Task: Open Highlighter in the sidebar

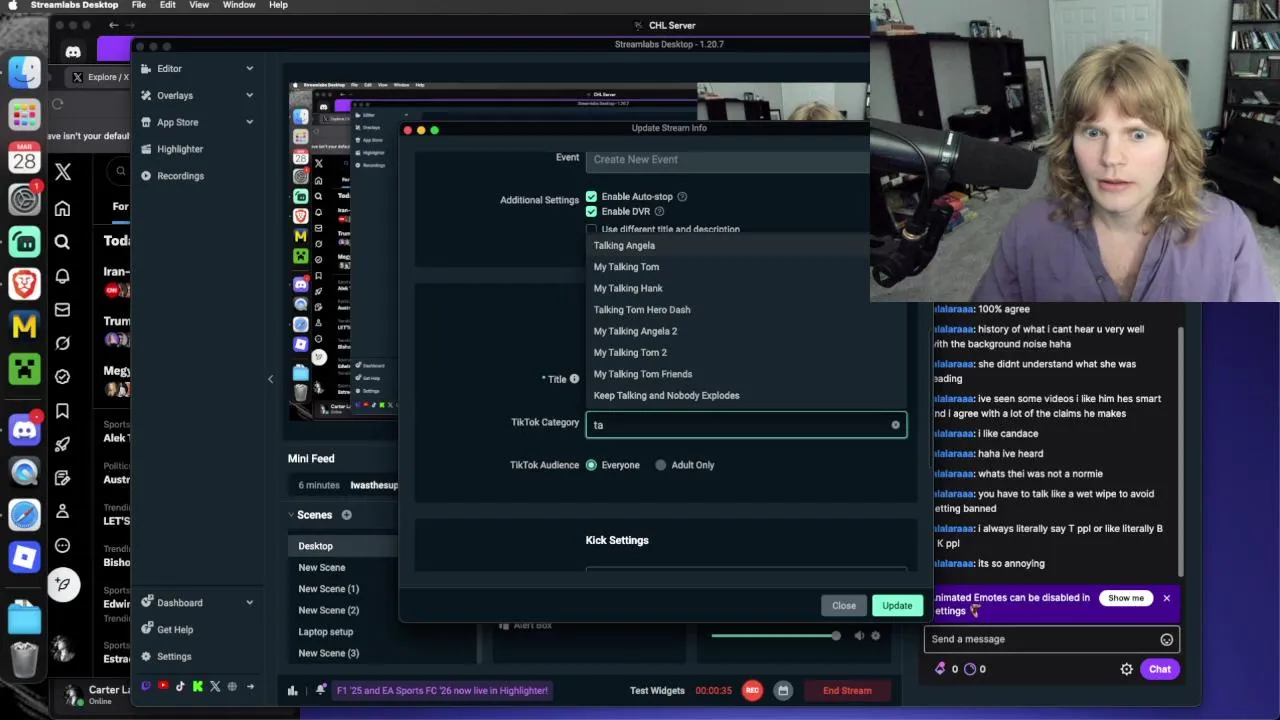Action: click(180, 149)
